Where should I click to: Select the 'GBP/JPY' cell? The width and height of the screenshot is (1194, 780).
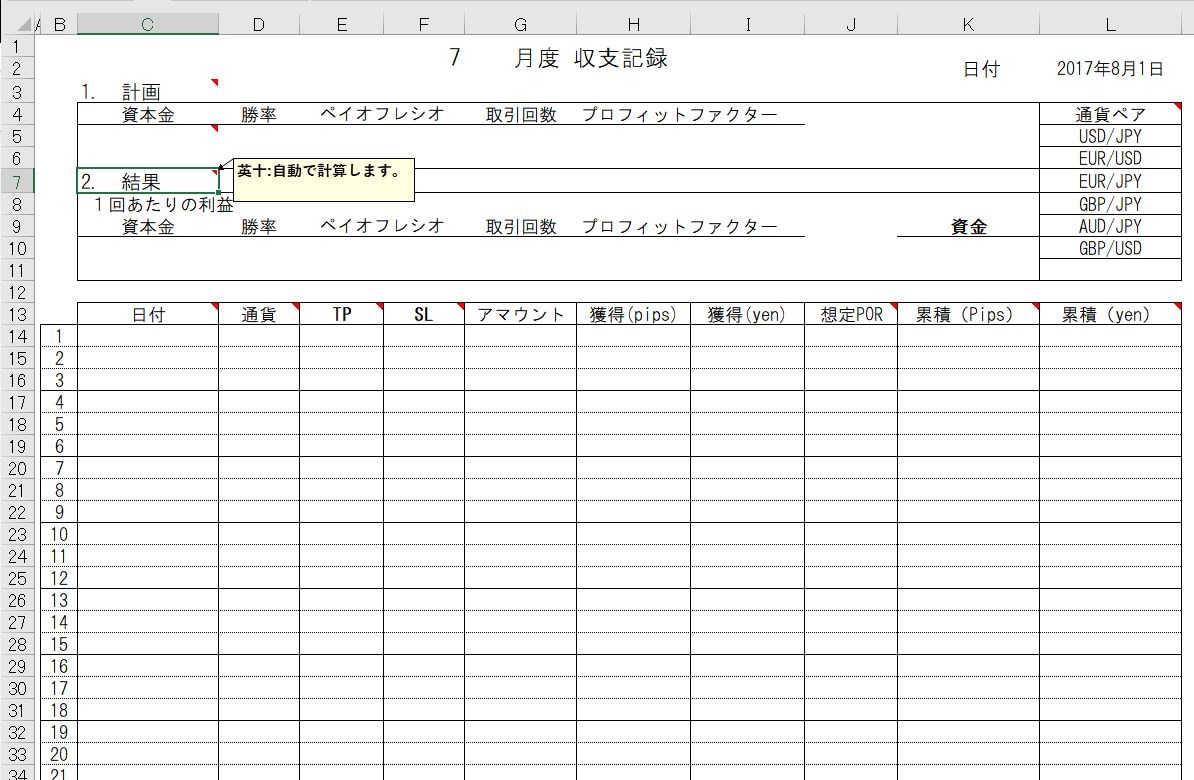click(x=1110, y=204)
